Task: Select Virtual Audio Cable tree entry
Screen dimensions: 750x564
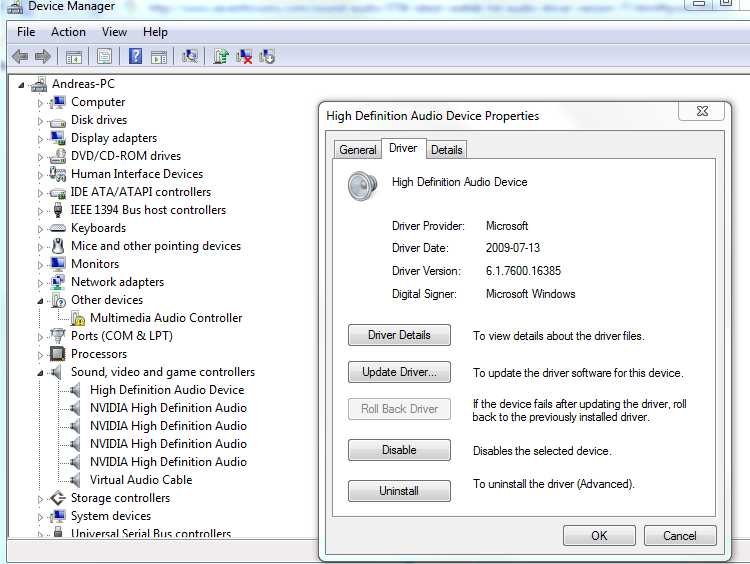Action: tap(141, 480)
